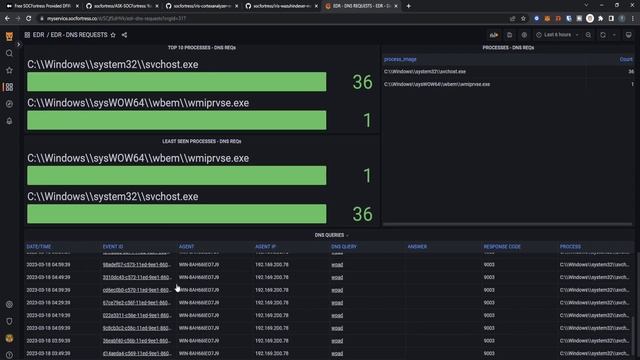This screenshot has width=640, height=360.
Task: Click the EDR - DNS REQUESTS breadcrumb title
Action: pyautogui.click(x=79, y=35)
